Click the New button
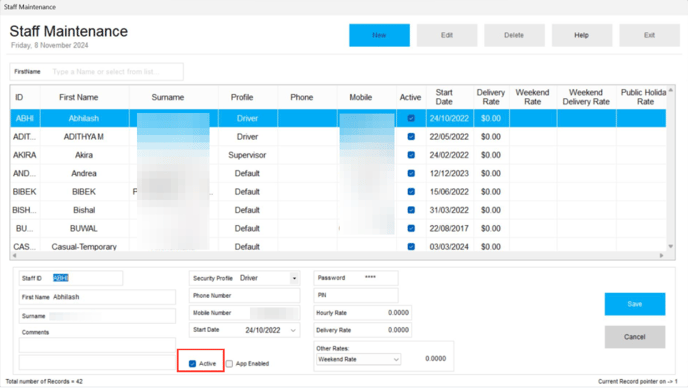Viewport: 688px width, 388px height. [x=379, y=35]
